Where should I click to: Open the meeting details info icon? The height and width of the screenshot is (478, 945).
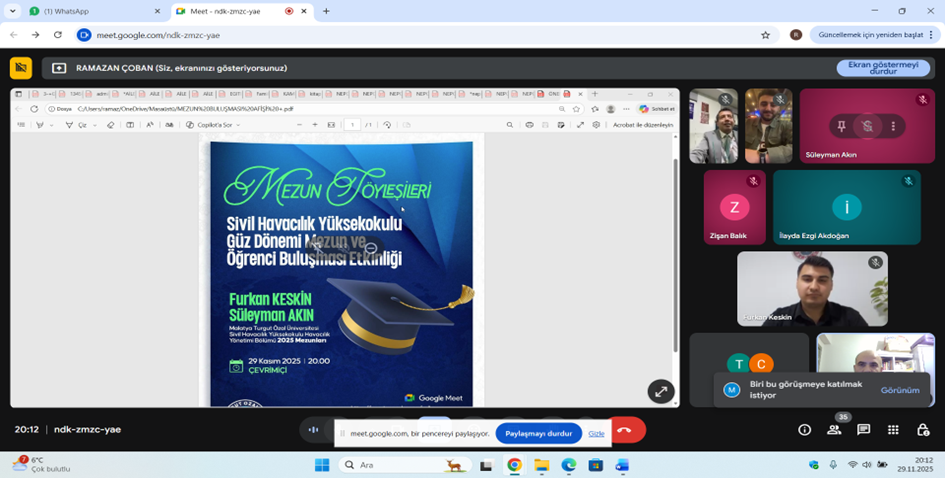(804, 430)
